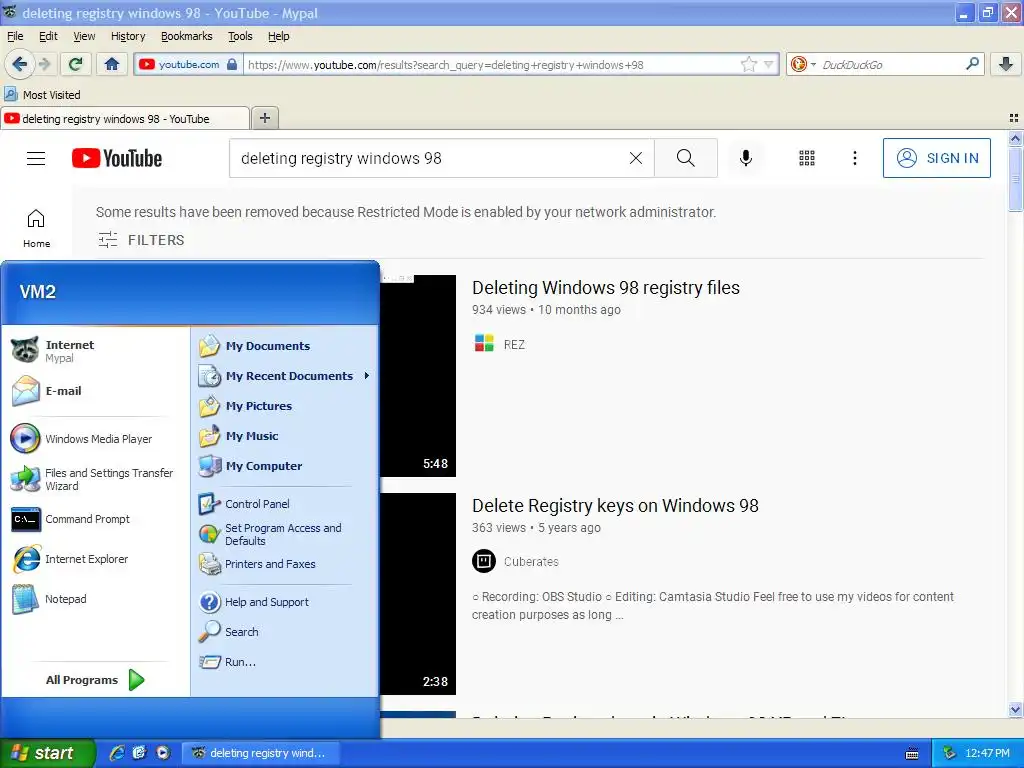Launch Internet Mypal from Start menu
The width and height of the screenshot is (1024, 768).
point(95,351)
